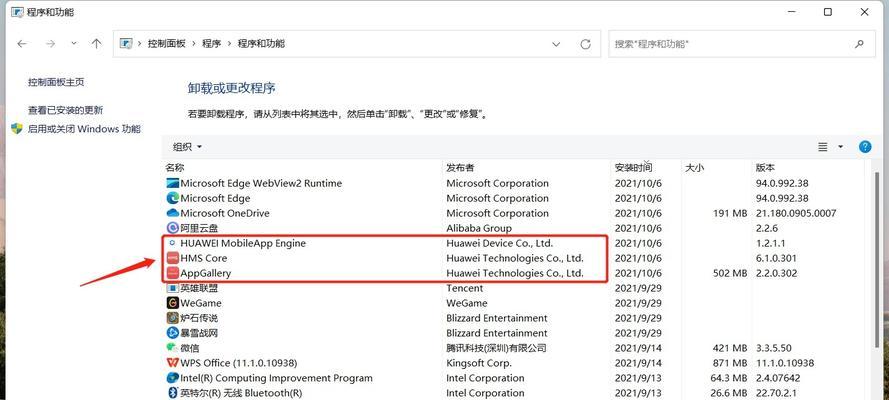Go forward with the right arrow

(50, 44)
